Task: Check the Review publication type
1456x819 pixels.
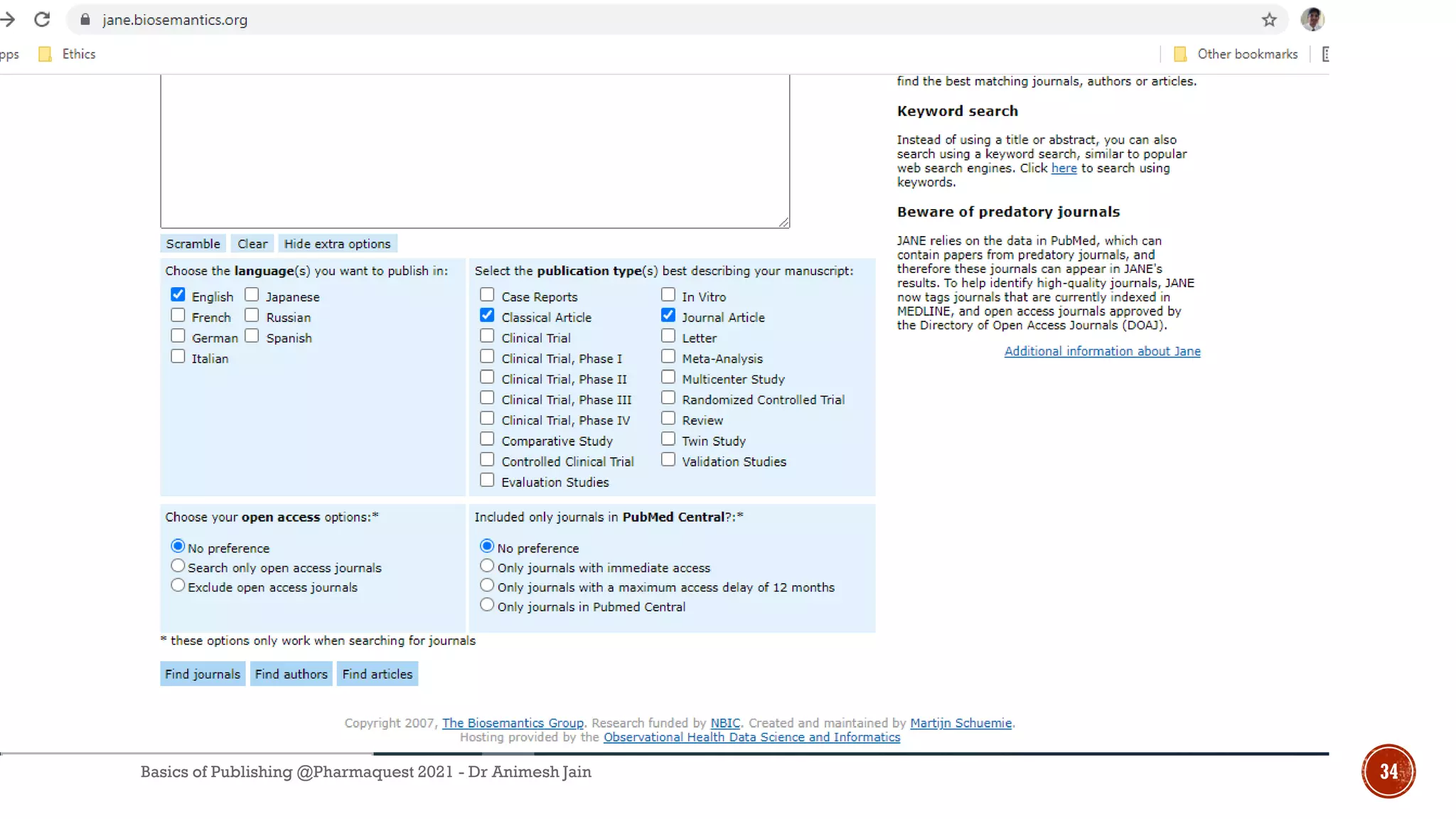Action: [x=668, y=419]
